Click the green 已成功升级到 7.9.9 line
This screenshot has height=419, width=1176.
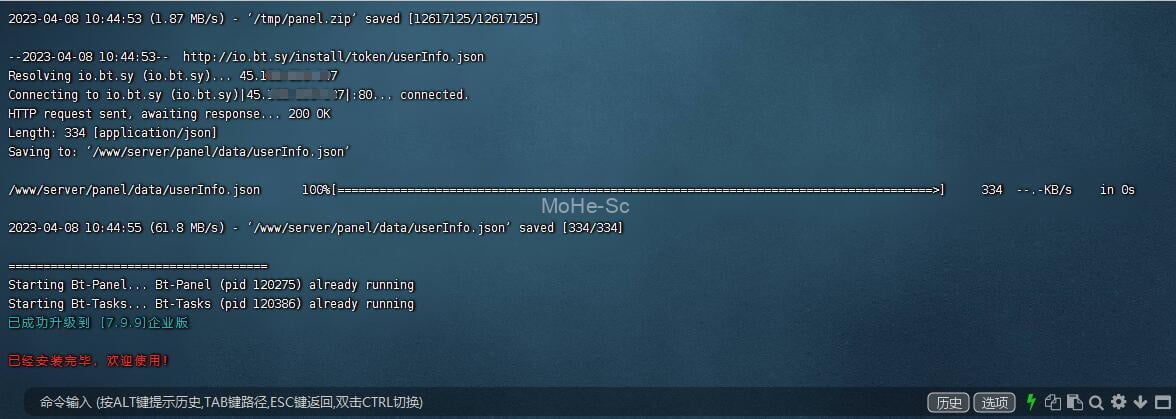(x=98, y=323)
